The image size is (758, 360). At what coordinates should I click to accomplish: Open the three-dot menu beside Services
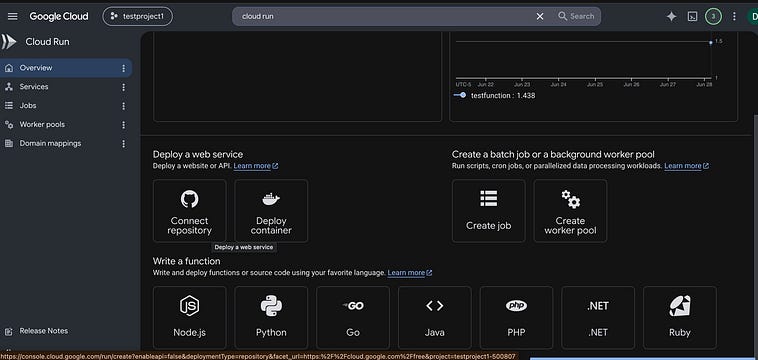coord(123,87)
